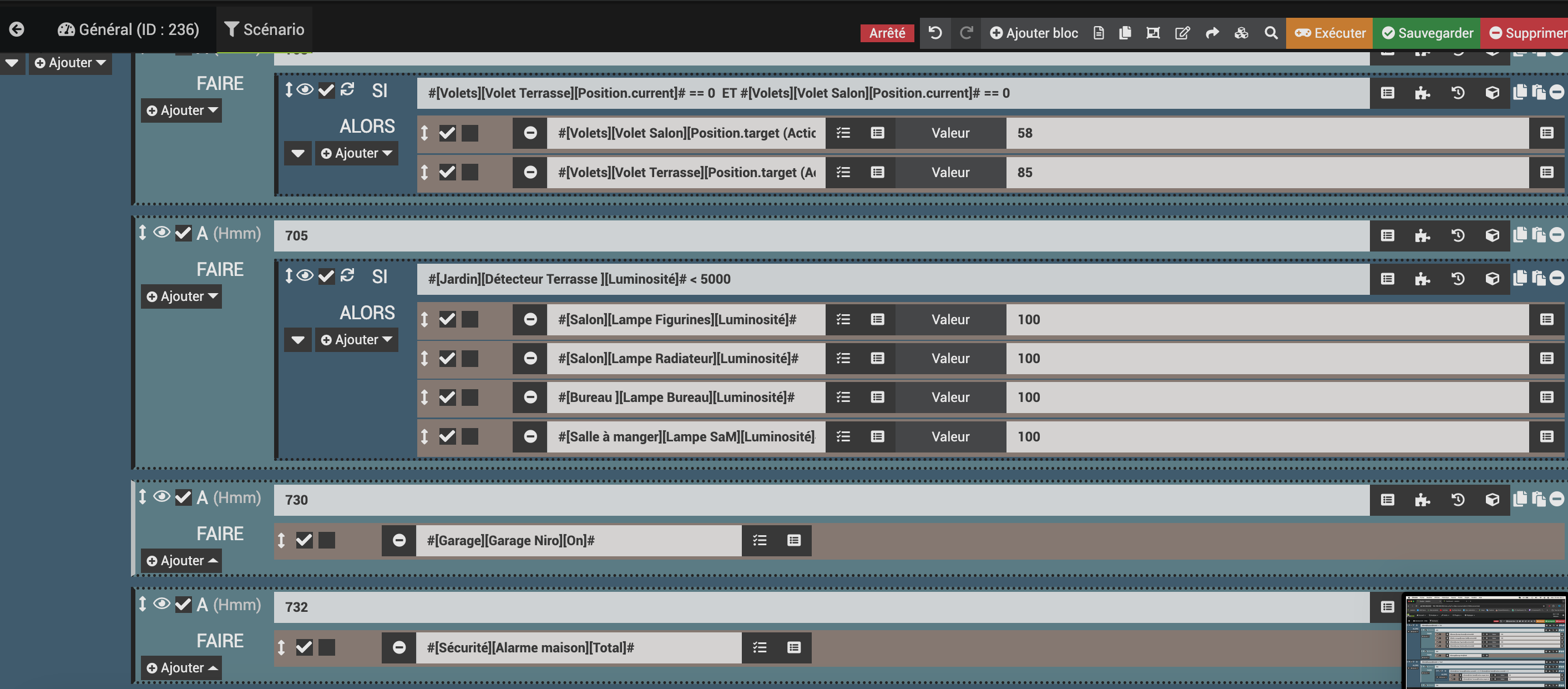Open options list for Volet Salon action

click(x=843, y=133)
